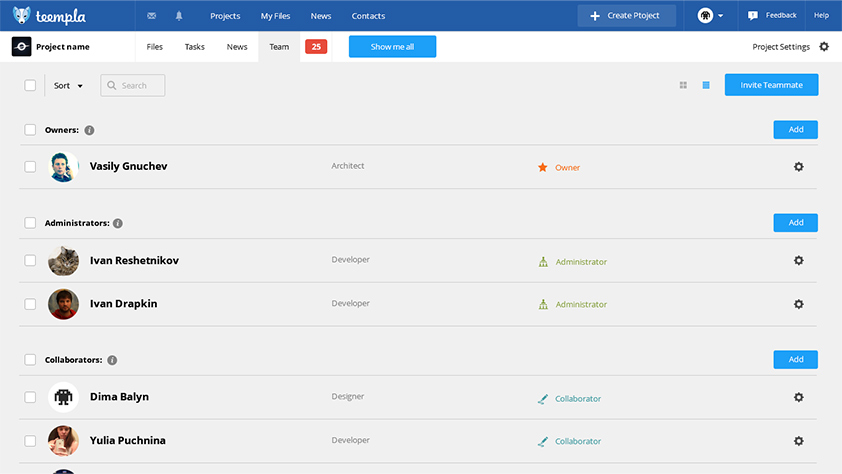Click the info icon next to Collaborators

[112, 360]
